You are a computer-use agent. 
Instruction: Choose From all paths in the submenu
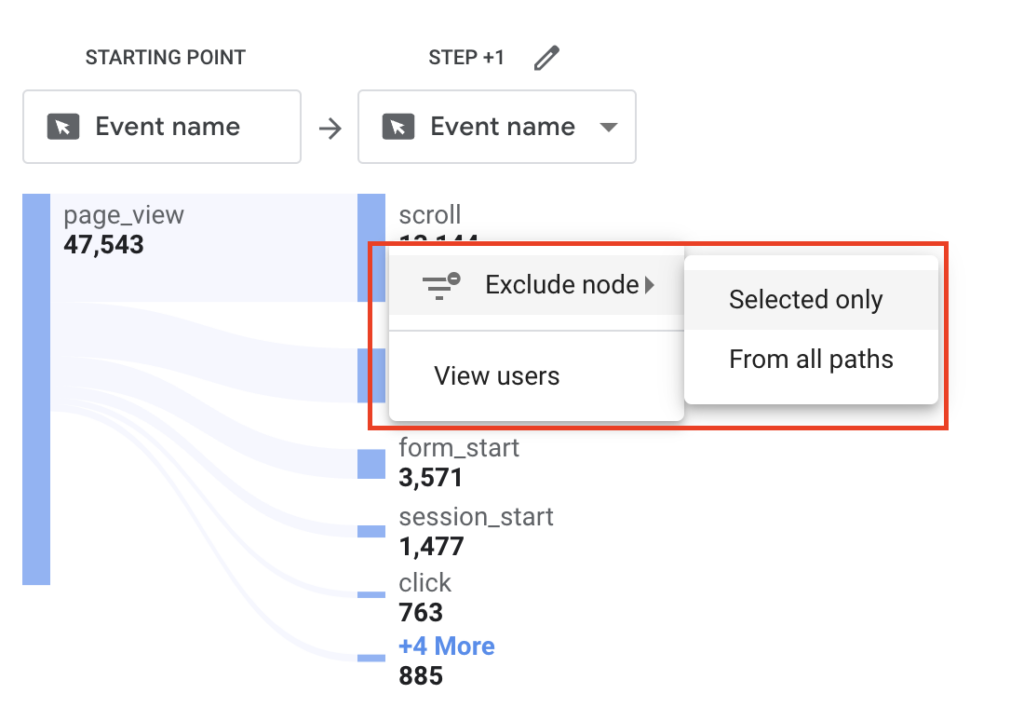pyautogui.click(x=811, y=360)
